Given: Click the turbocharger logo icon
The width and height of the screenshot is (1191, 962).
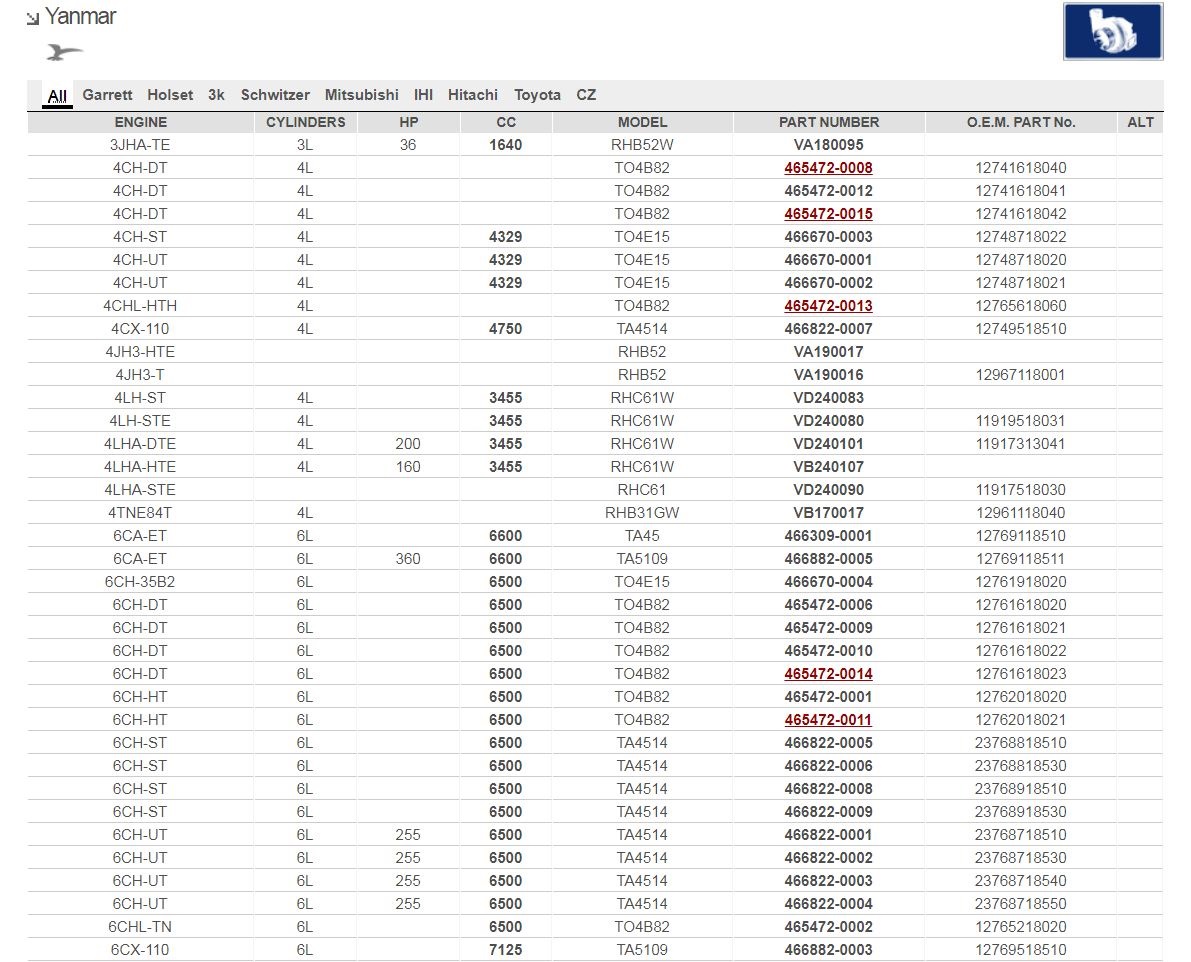Looking at the screenshot, I should point(1113,32).
